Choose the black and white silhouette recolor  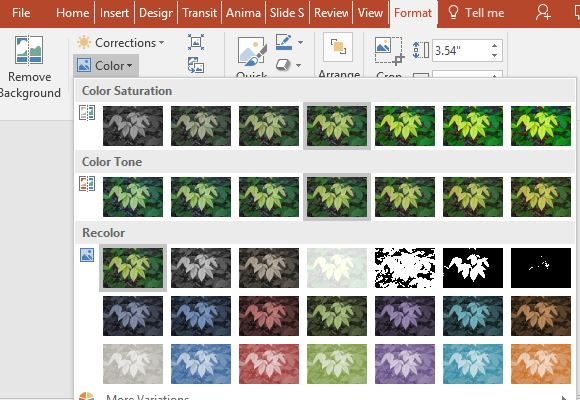[x=473, y=268]
